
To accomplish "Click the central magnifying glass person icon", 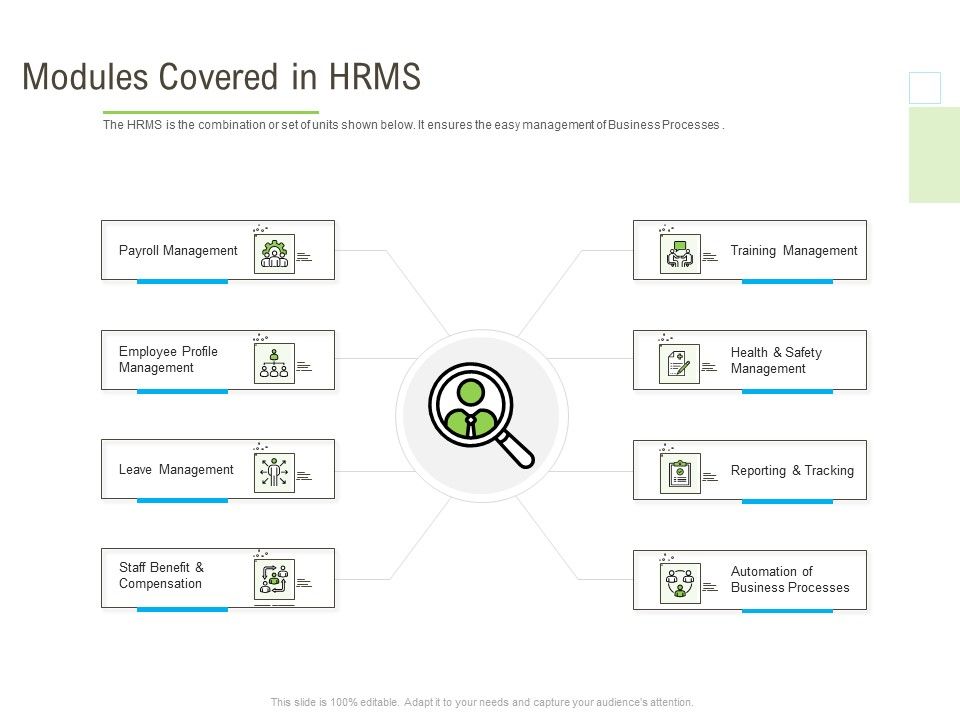I will coord(481,416).
